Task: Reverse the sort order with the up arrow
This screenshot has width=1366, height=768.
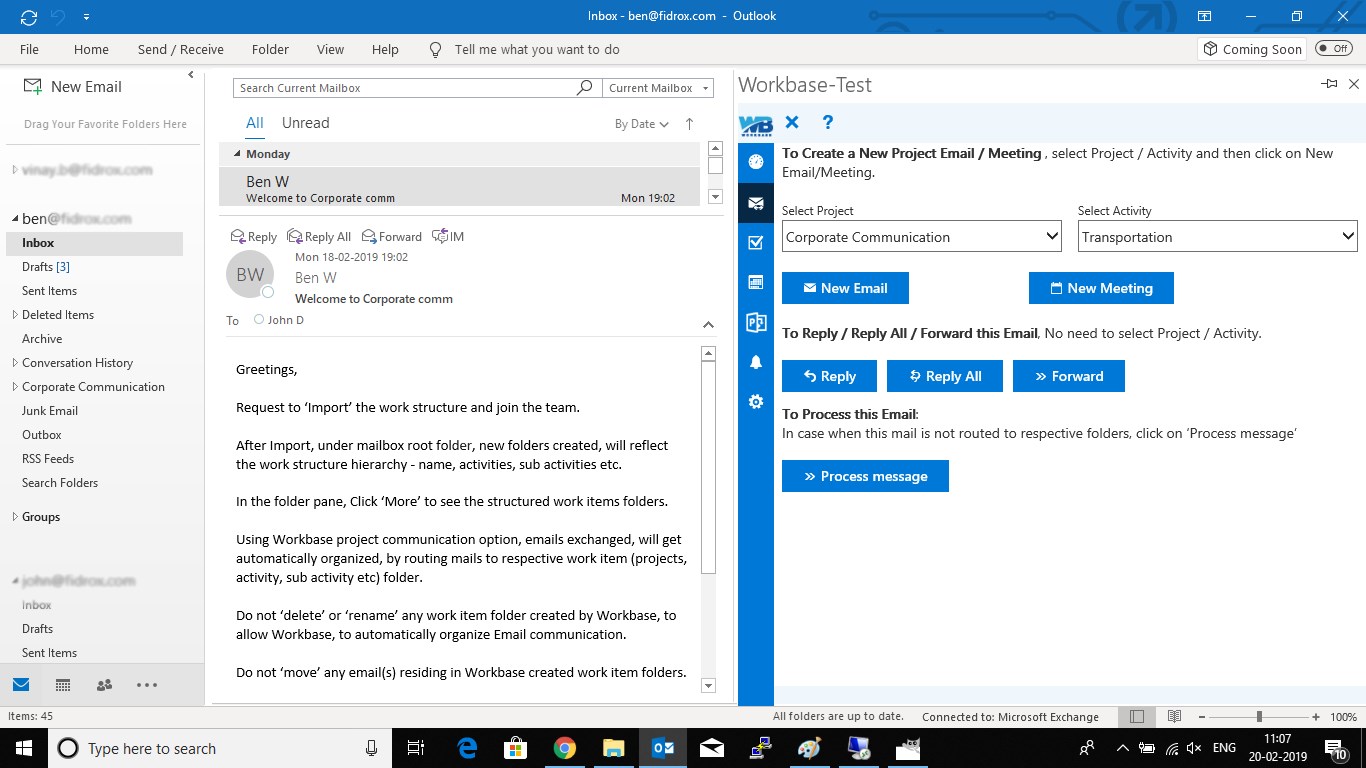Action: 689,124
